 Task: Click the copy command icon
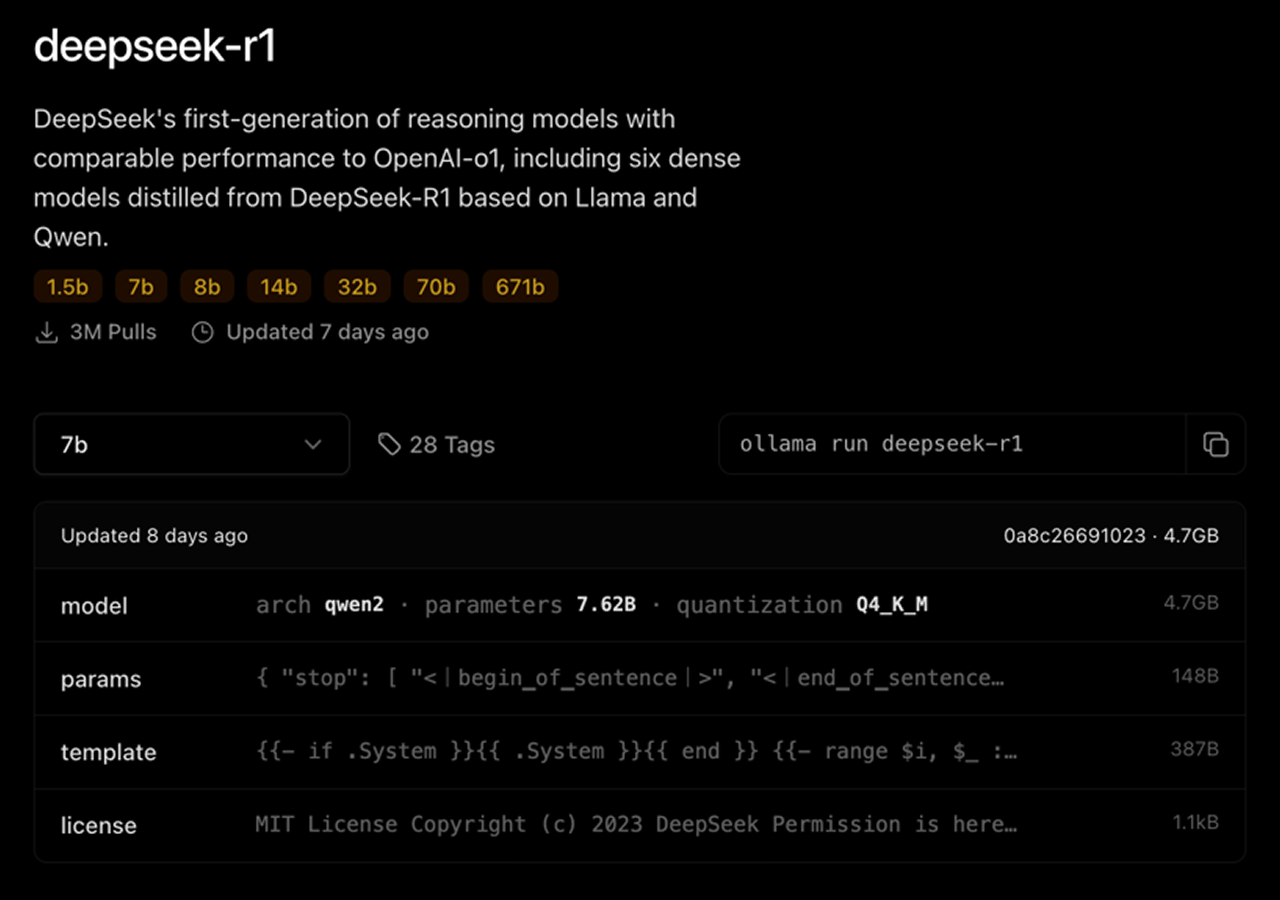pyautogui.click(x=1216, y=444)
